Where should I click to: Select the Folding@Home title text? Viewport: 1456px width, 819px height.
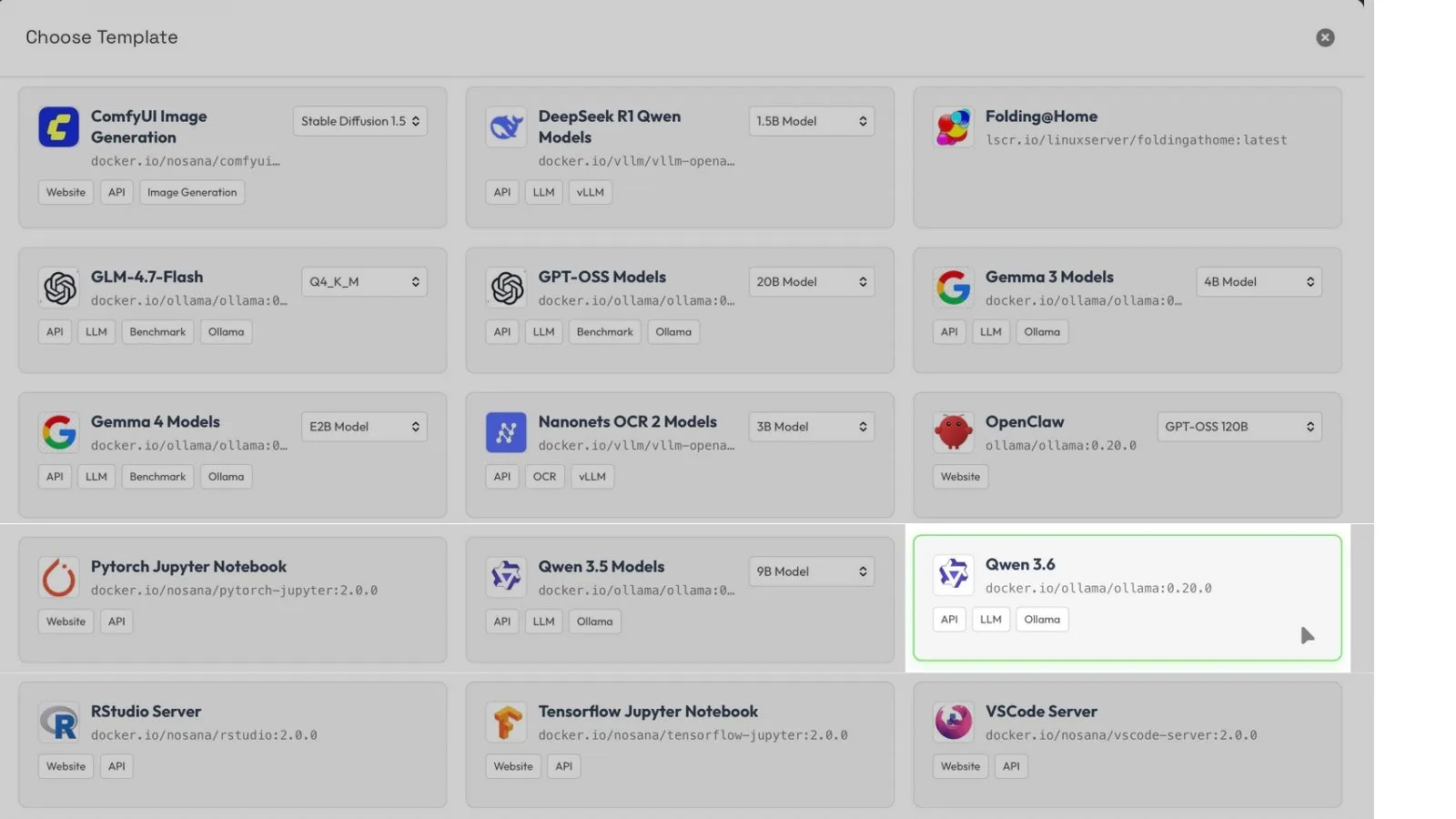point(1041,116)
